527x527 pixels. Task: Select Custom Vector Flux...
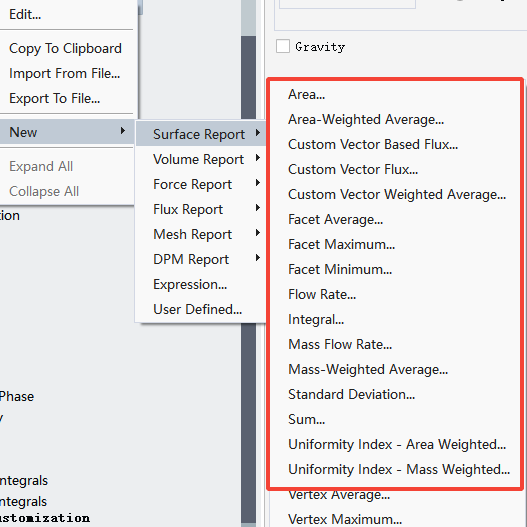coord(353,169)
